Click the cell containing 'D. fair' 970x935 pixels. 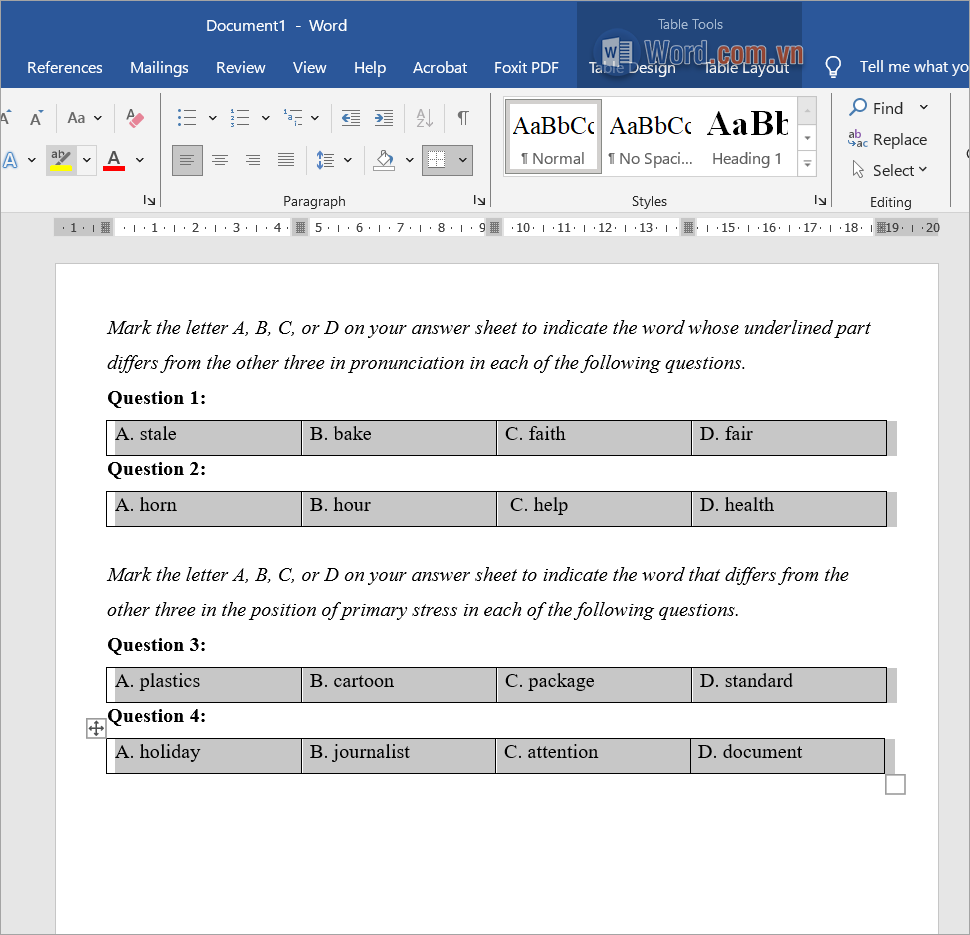789,438
